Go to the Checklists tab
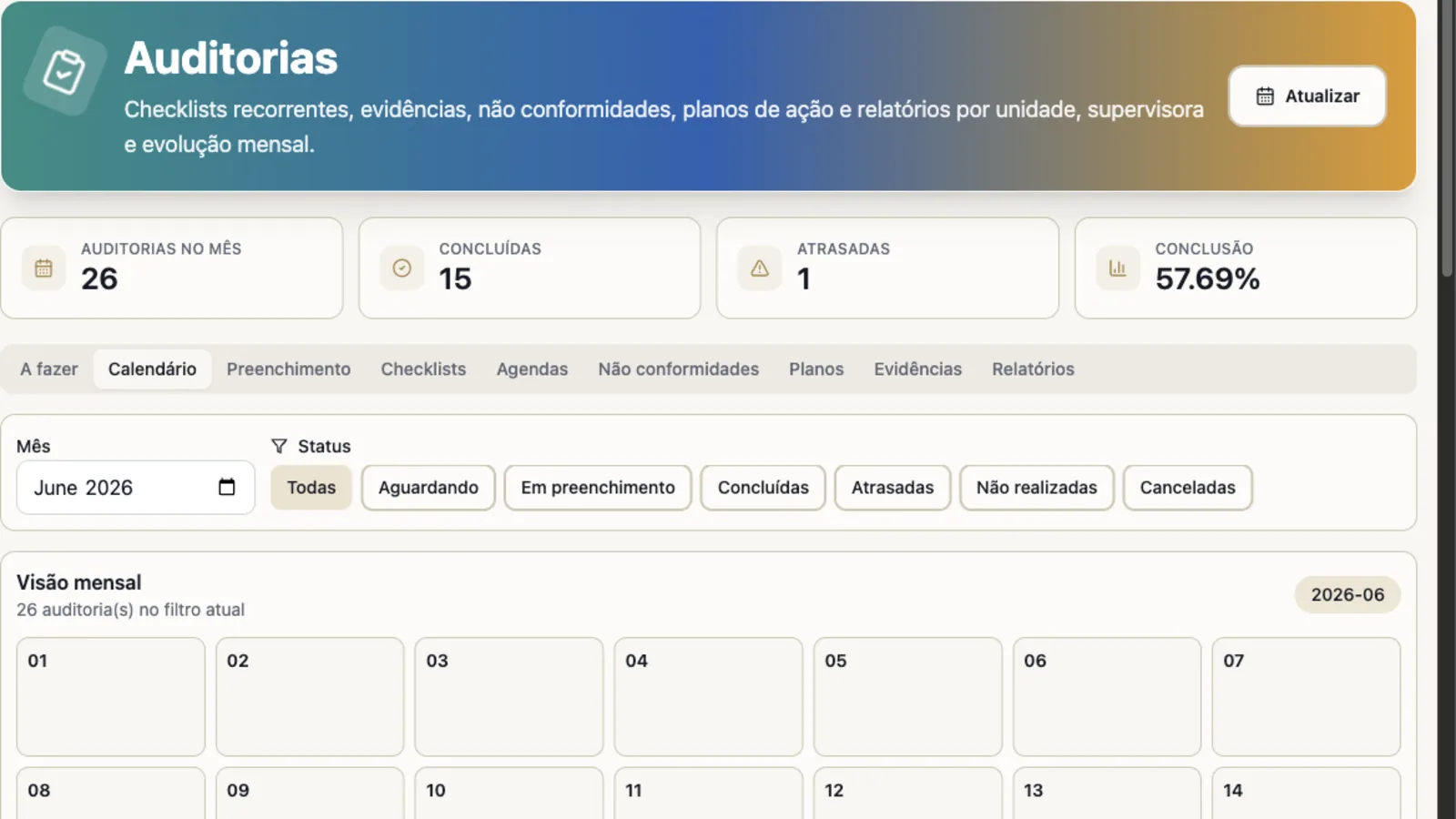Image resolution: width=1456 pixels, height=819 pixels. 423,369
